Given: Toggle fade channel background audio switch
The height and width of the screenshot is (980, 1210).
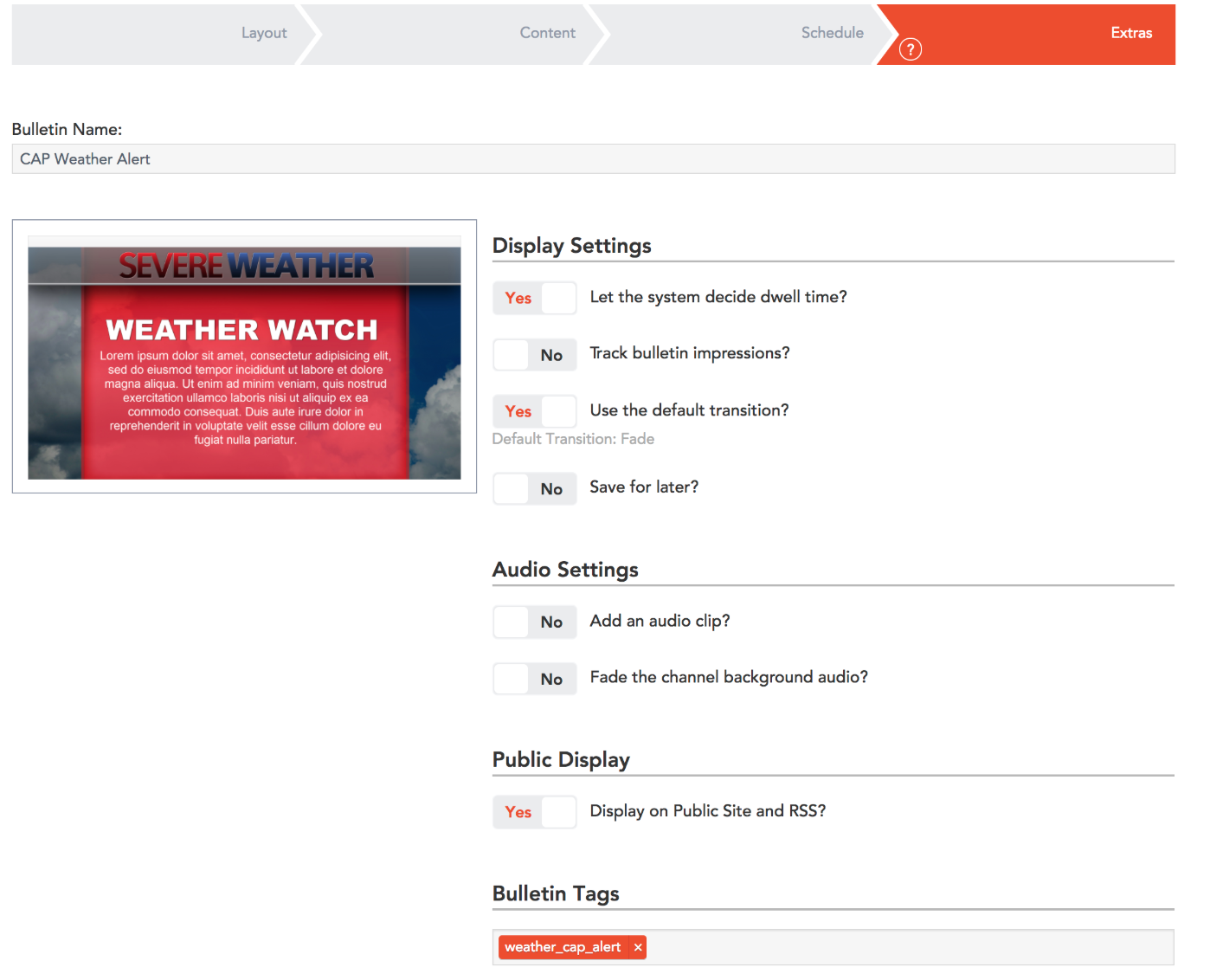Looking at the screenshot, I should point(535,679).
